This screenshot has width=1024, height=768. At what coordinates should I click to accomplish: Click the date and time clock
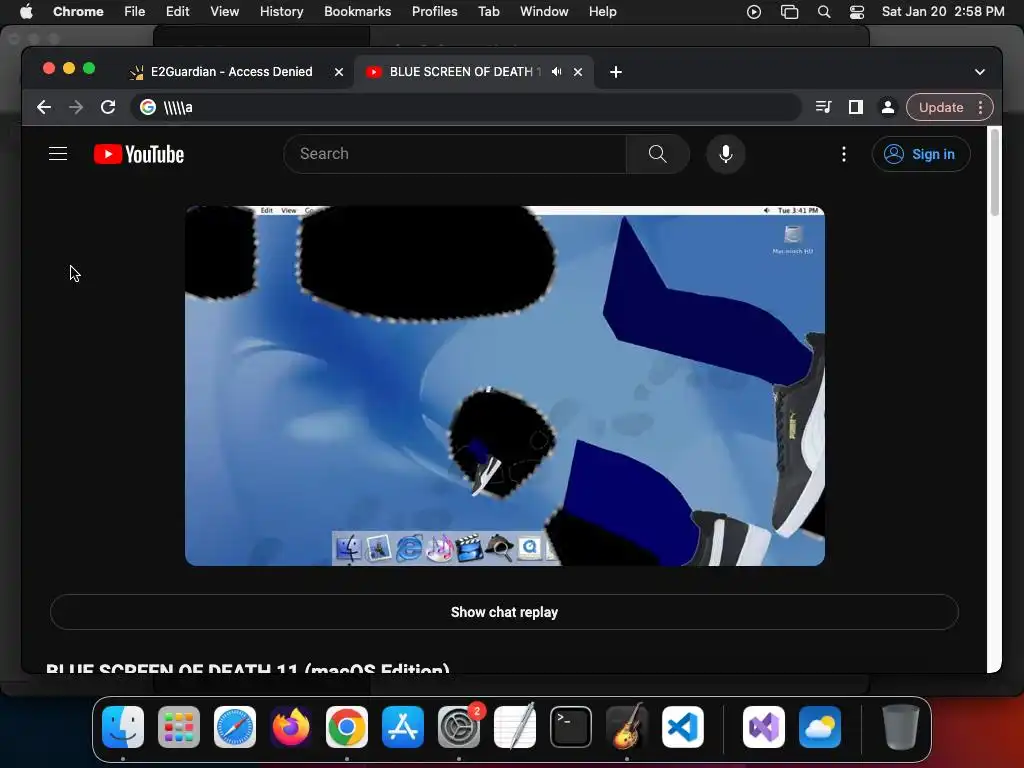pyautogui.click(x=942, y=12)
